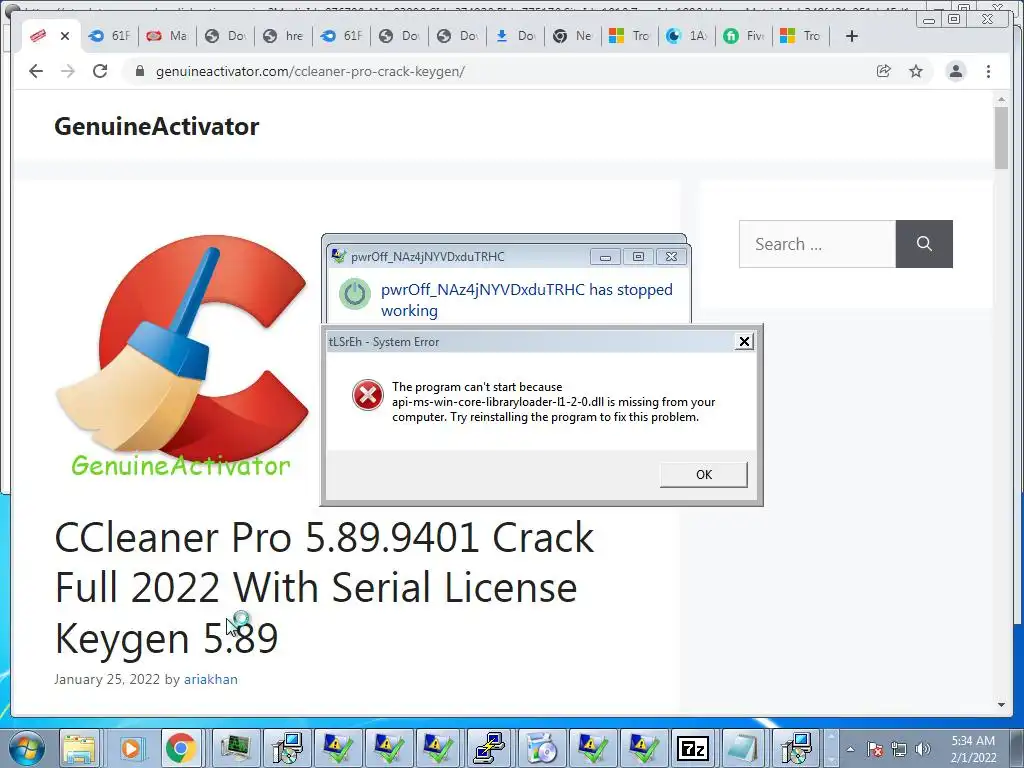The image size is (1024, 768).
Task: Show hidden system tray icons
Action: click(x=850, y=749)
